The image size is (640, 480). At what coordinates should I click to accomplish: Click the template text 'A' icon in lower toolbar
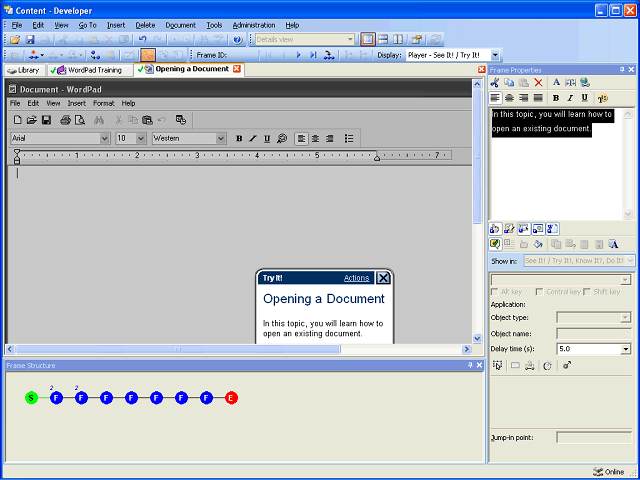613,244
